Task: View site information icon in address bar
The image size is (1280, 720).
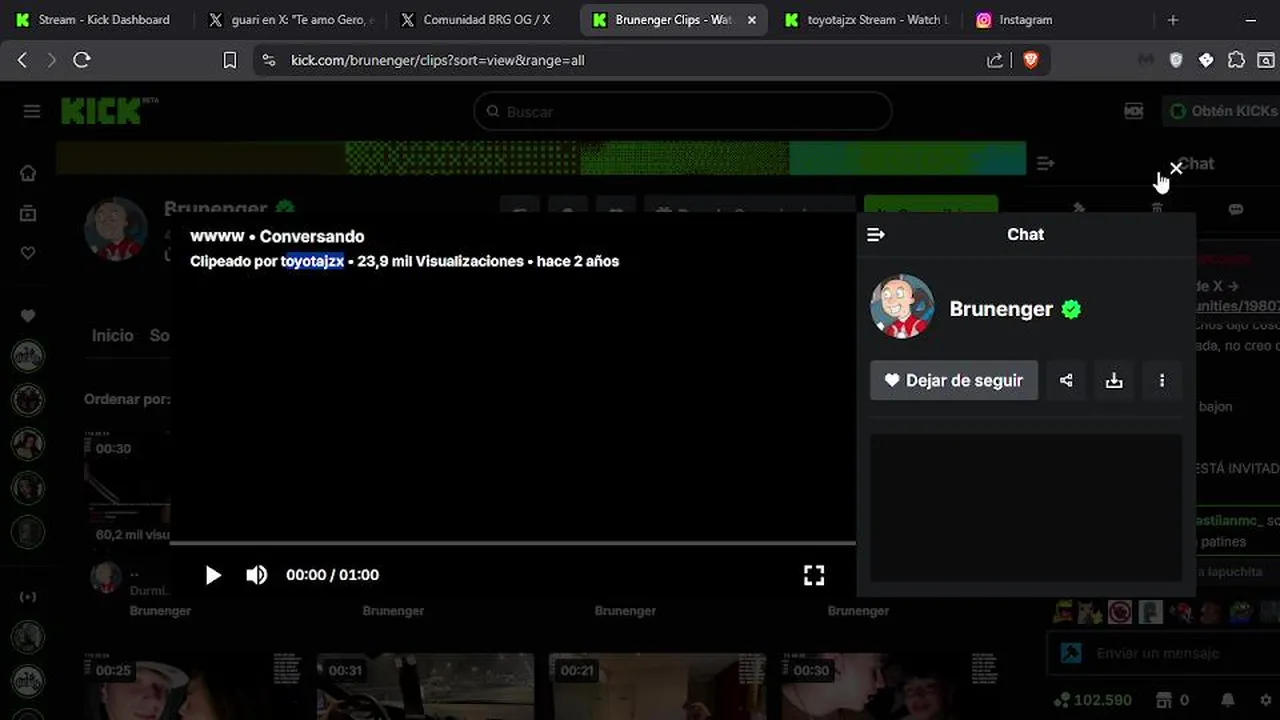Action: point(267,60)
